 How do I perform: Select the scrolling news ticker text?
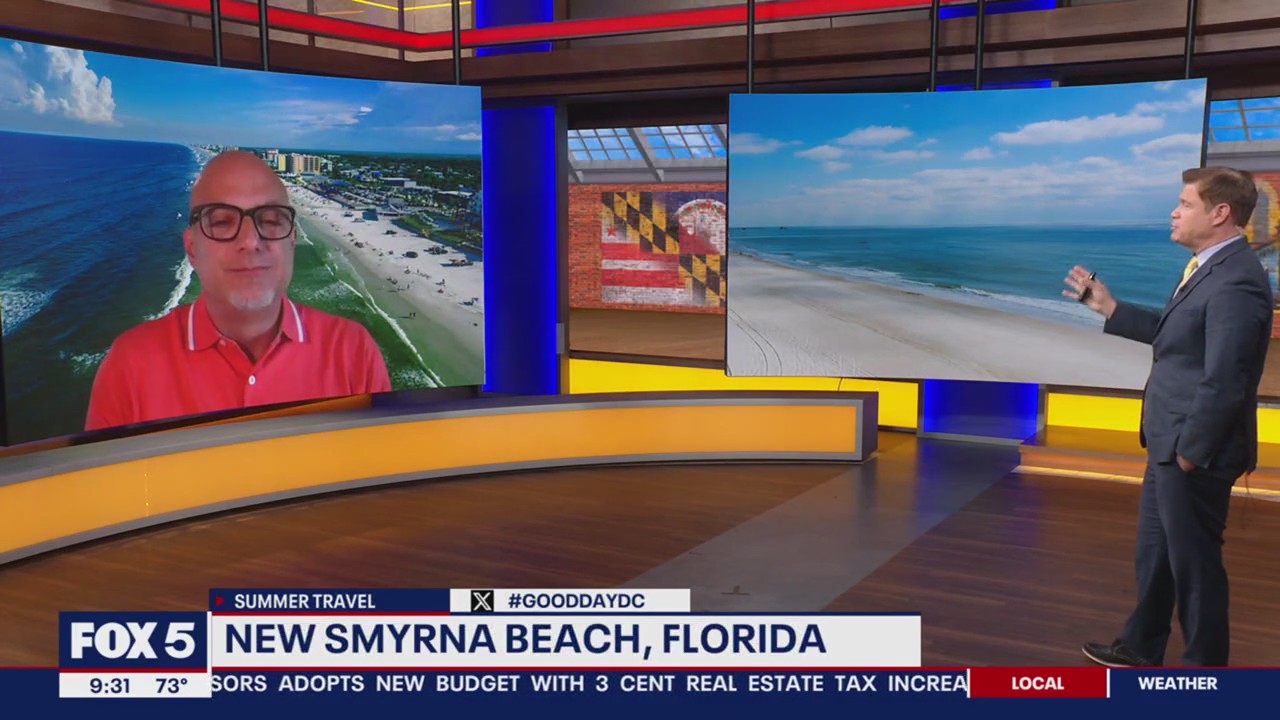[580, 684]
